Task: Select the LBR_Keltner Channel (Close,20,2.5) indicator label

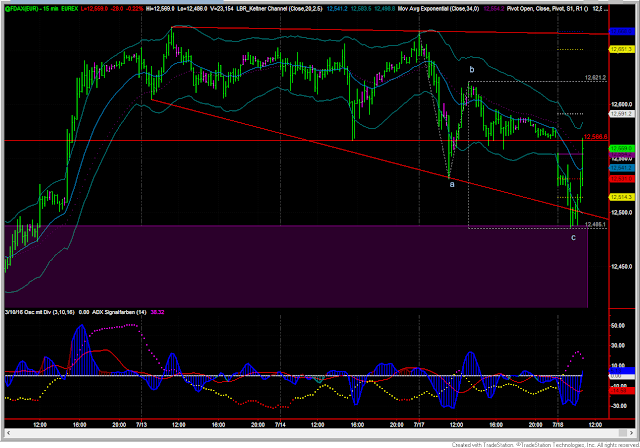Action: point(280,9)
